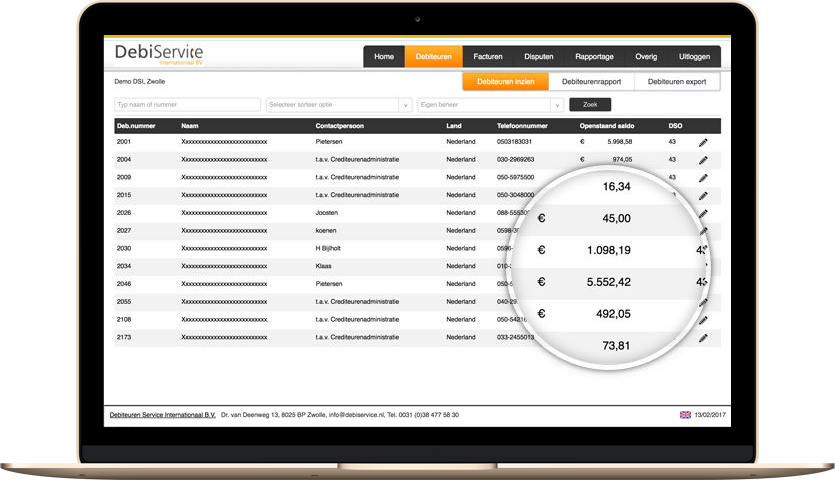Open the Debiteuren export sub-tab
835x480 pixels.
pos(677,82)
